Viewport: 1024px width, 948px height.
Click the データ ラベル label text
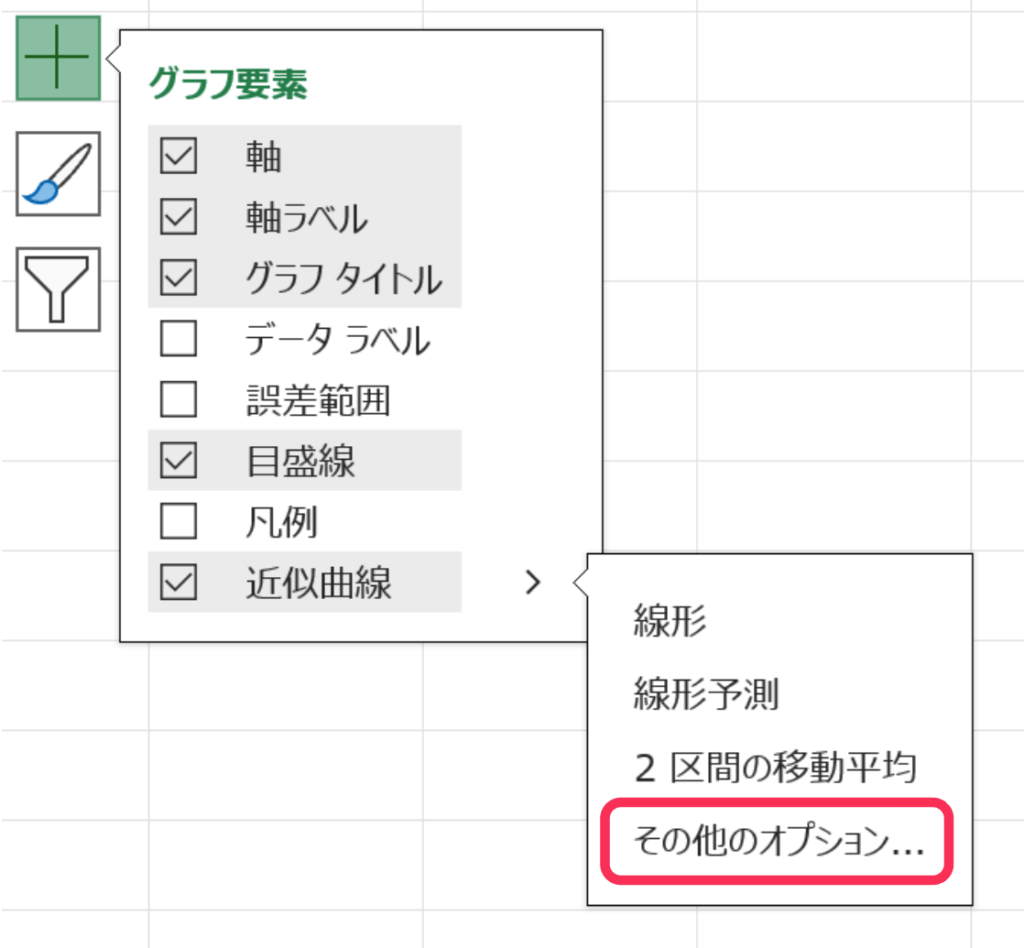338,340
